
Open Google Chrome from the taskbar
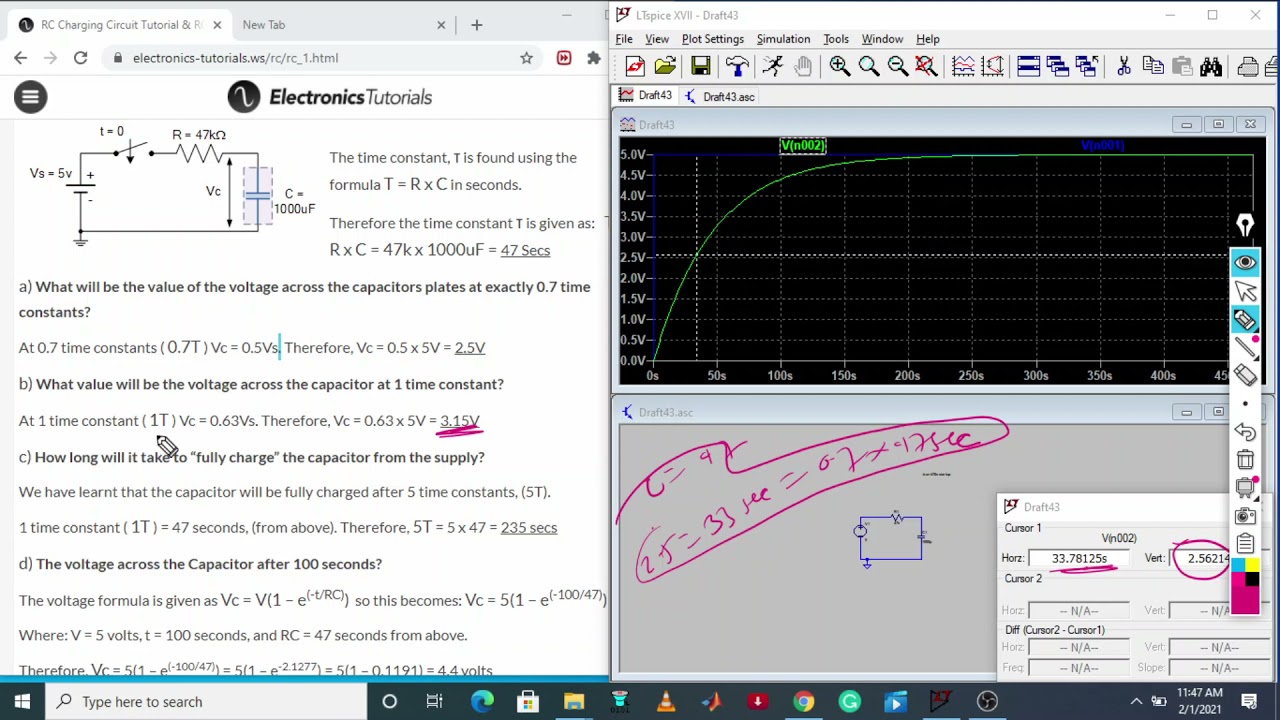[x=804, y=701]
